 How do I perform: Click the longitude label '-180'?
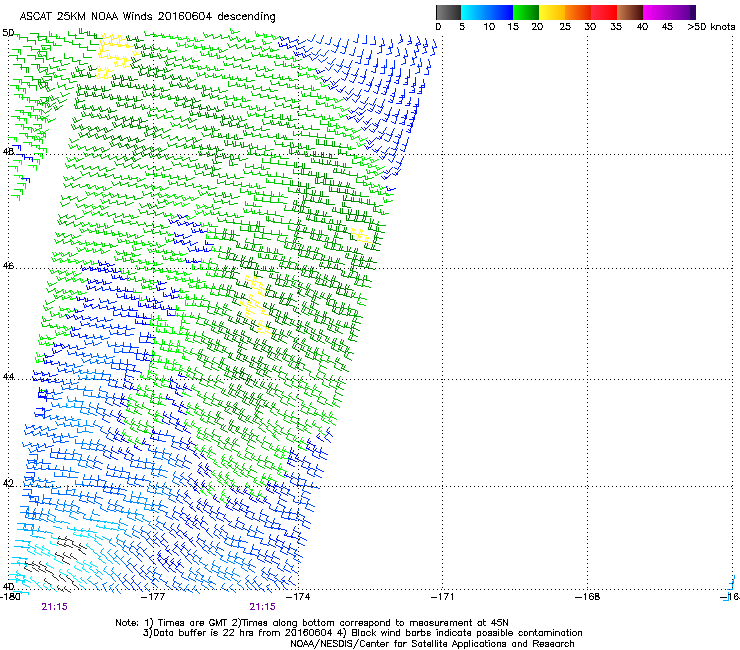(x=10, y=597)
